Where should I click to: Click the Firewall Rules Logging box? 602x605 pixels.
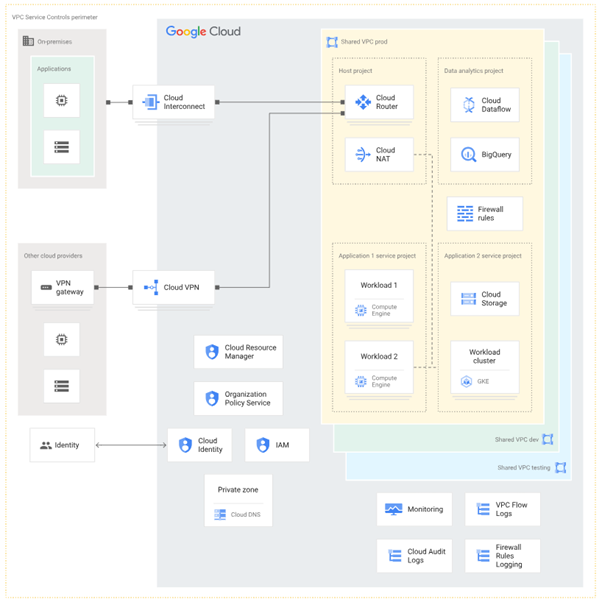pyautogui.click(x=502, y=556)
